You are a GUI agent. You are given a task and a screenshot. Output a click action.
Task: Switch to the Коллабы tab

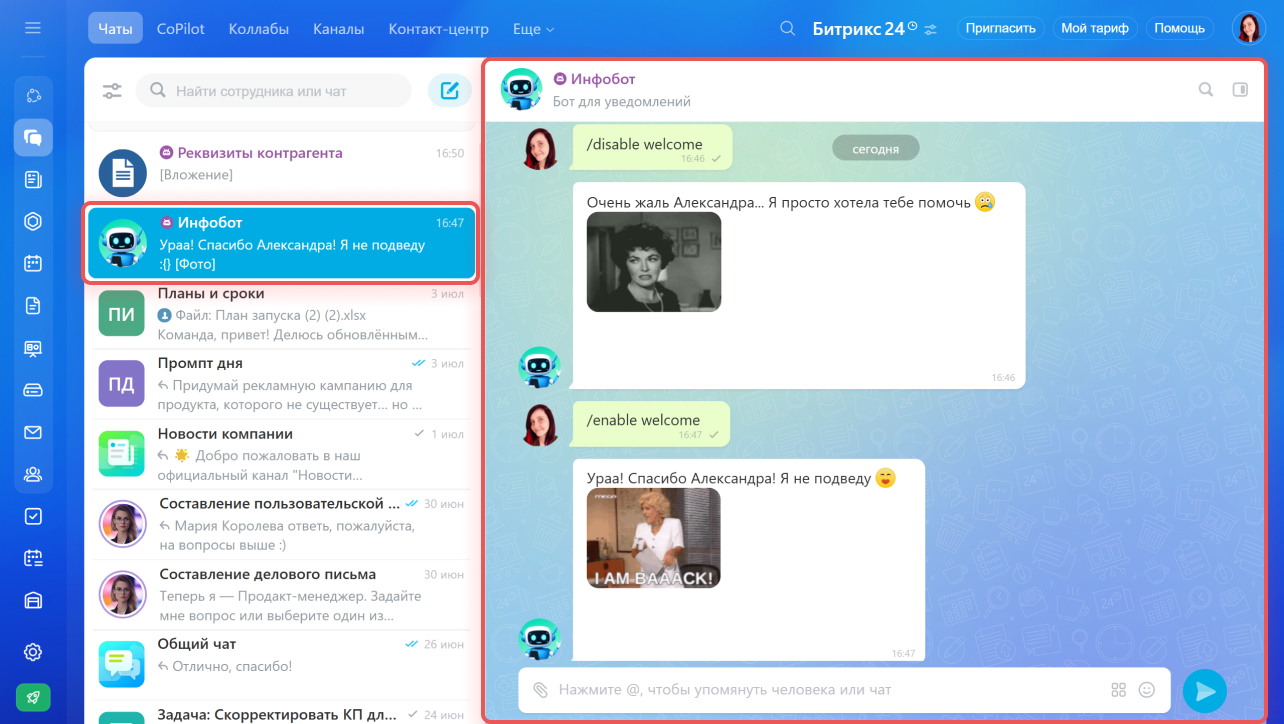[x=259, y=28]
